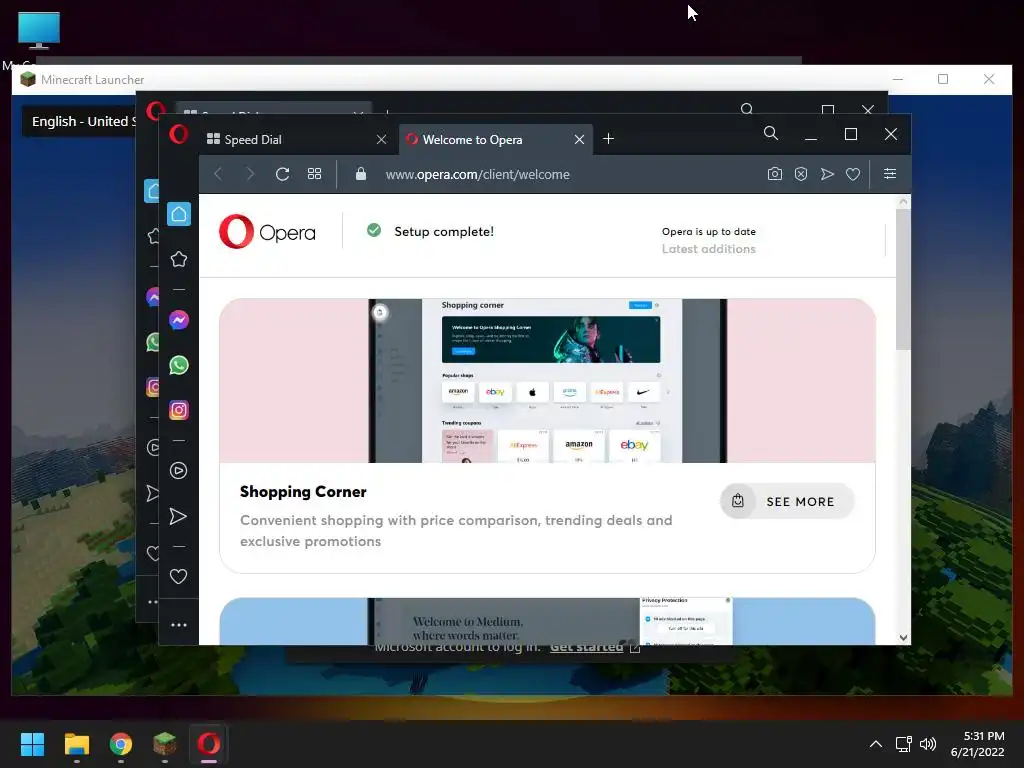Open Speed Dial start page grid icon
The image size is (1024, 768).
315,174
